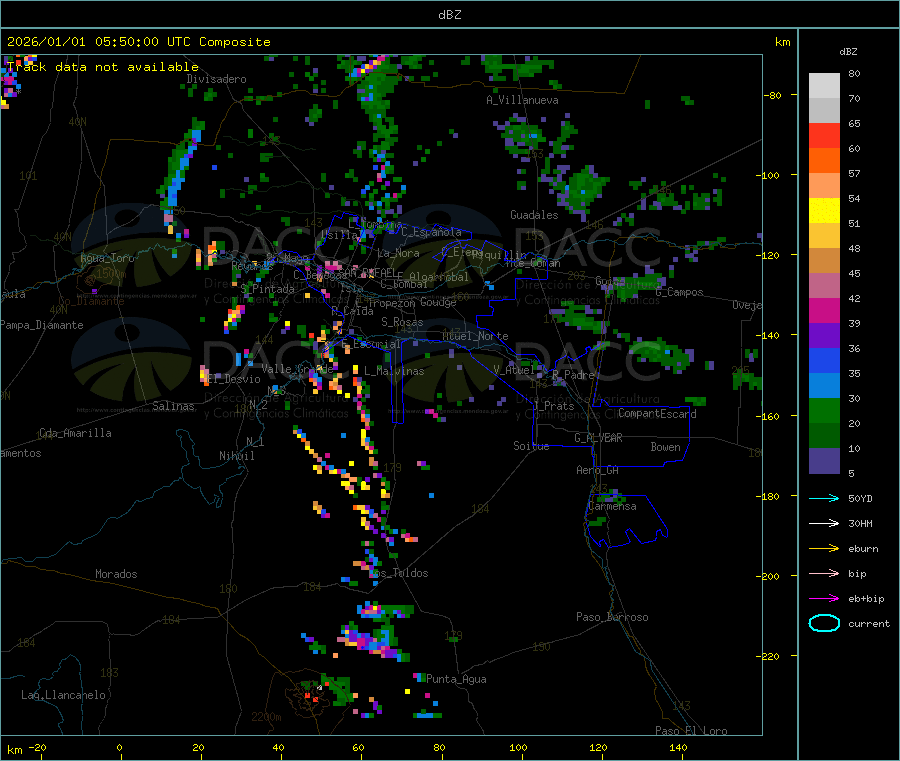Click the bip pink arrow legend icon
This screenshot has height=761, width=900.
(824, 573)
